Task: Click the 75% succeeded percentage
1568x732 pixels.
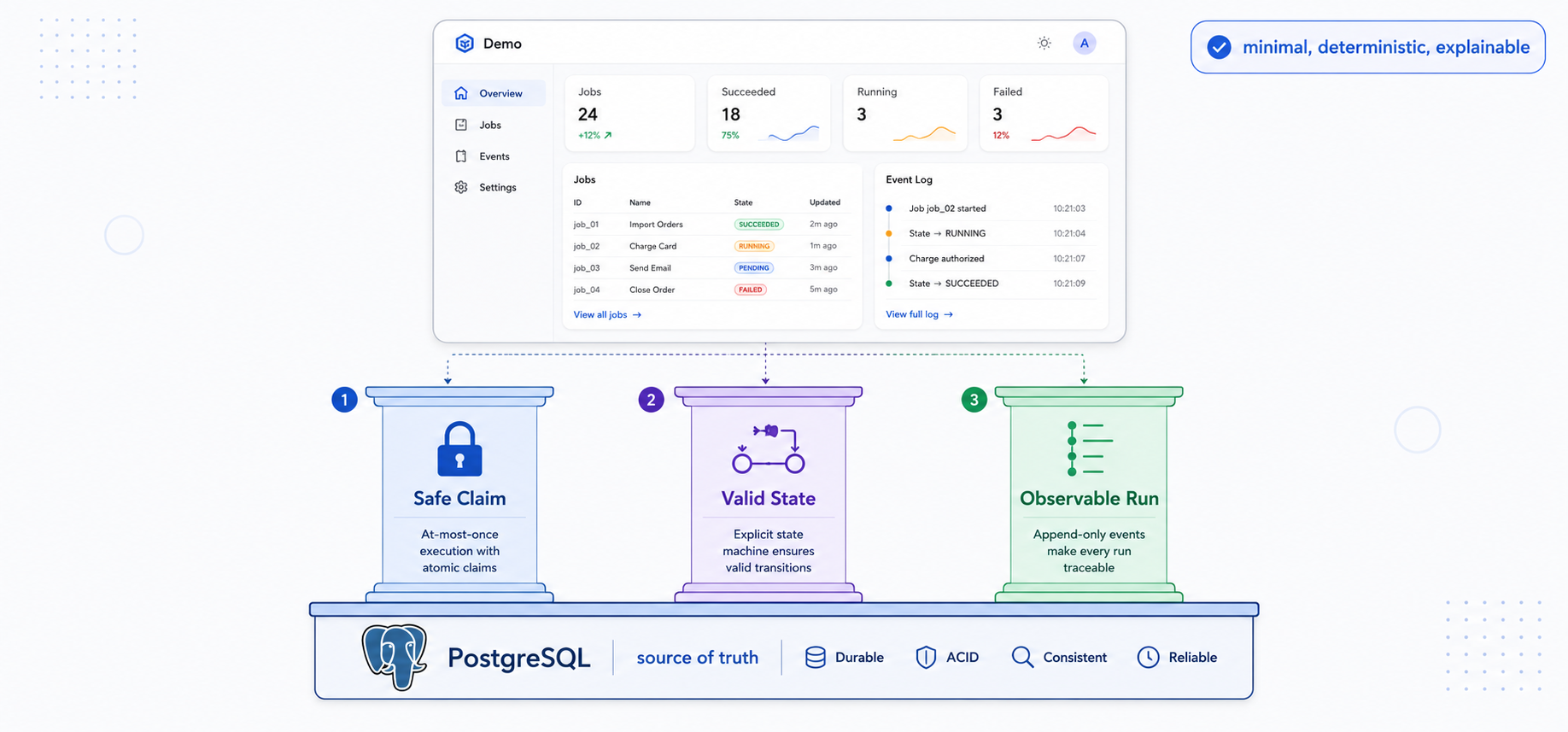Action: (730, 135)
